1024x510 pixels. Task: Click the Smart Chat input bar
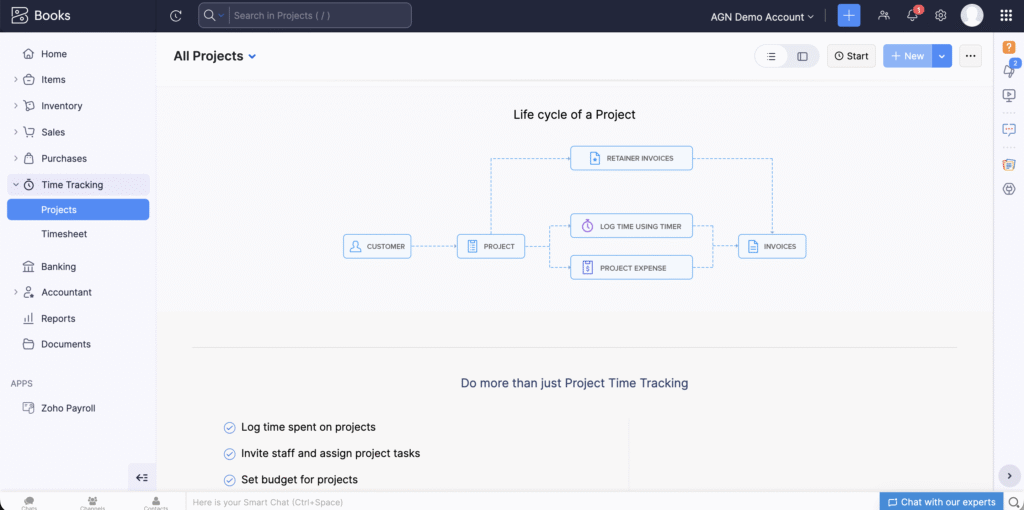point(532,502)
